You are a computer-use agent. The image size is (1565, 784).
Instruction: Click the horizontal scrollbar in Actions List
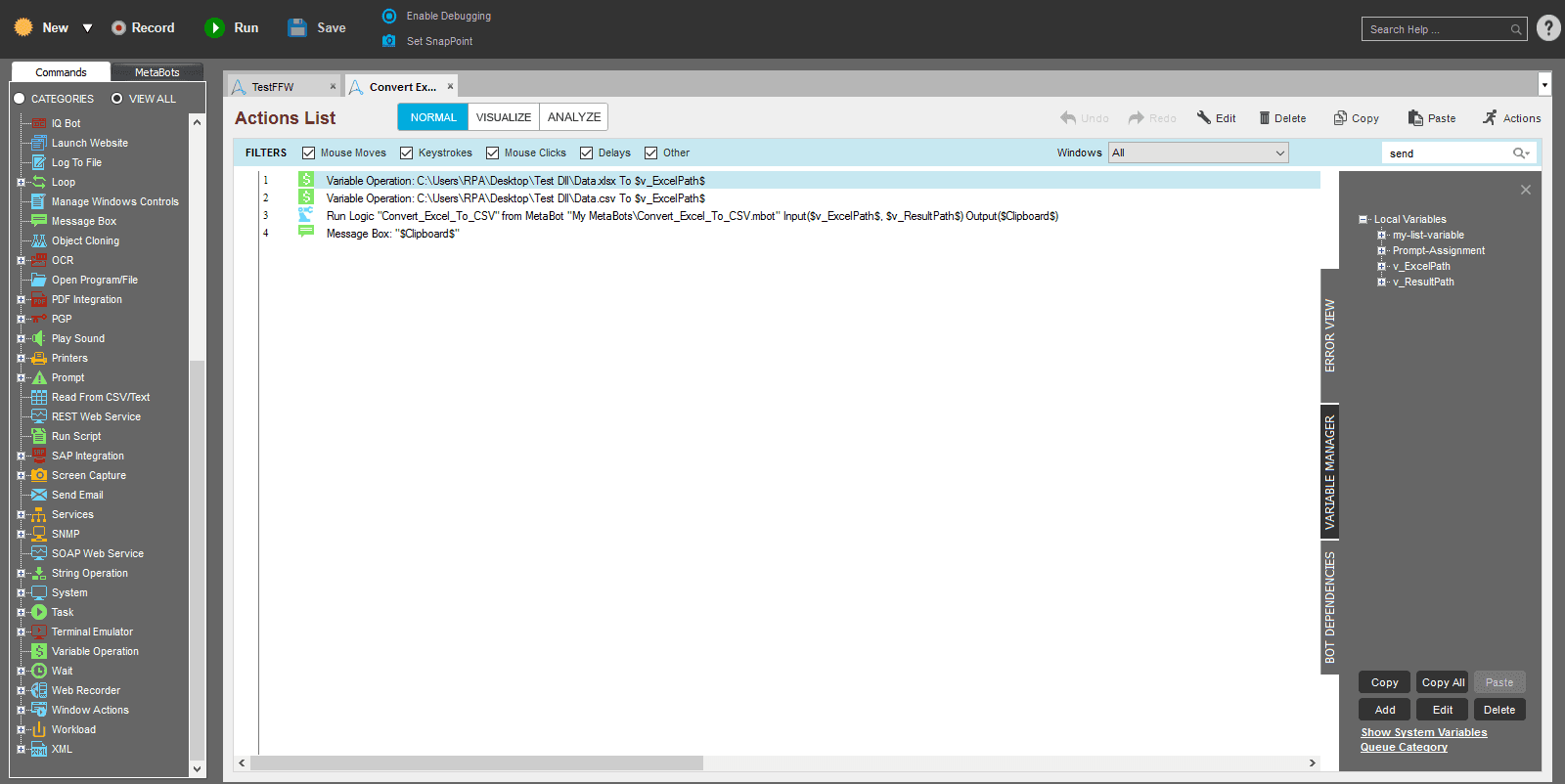[476, 762]
